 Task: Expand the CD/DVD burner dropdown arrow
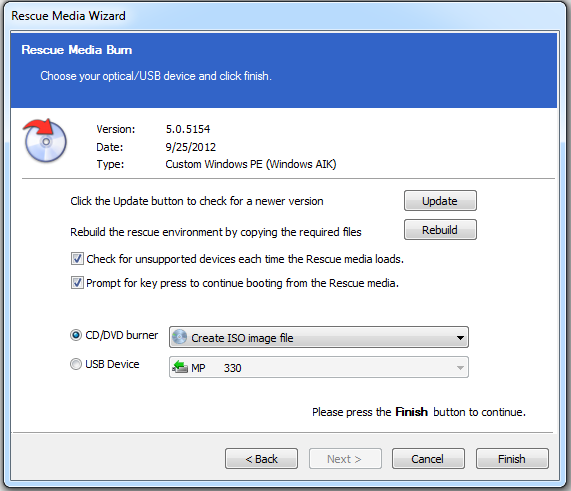(x=460, y=338)
